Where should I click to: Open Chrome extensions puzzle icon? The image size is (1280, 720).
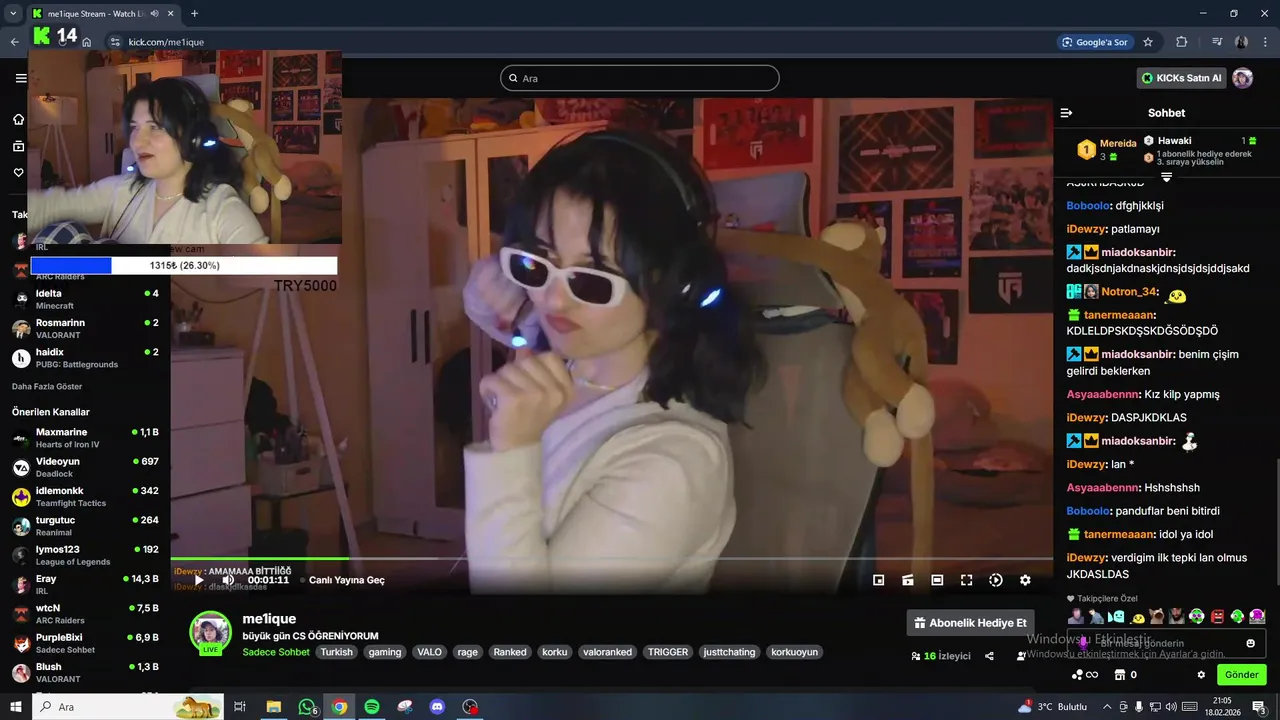(1182, 42)
